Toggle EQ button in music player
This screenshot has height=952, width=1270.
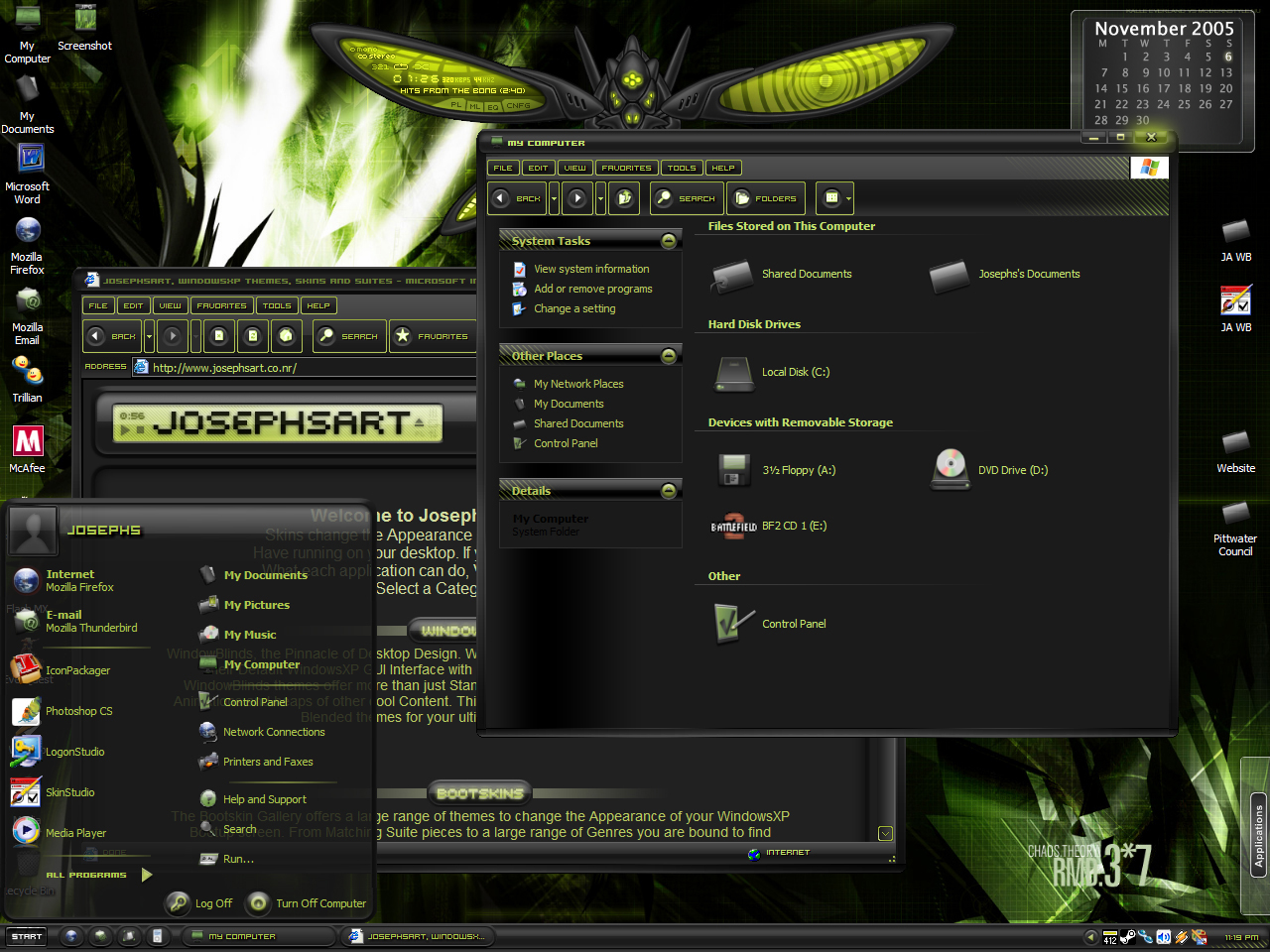pyautogui.click(x=493, y=105)
